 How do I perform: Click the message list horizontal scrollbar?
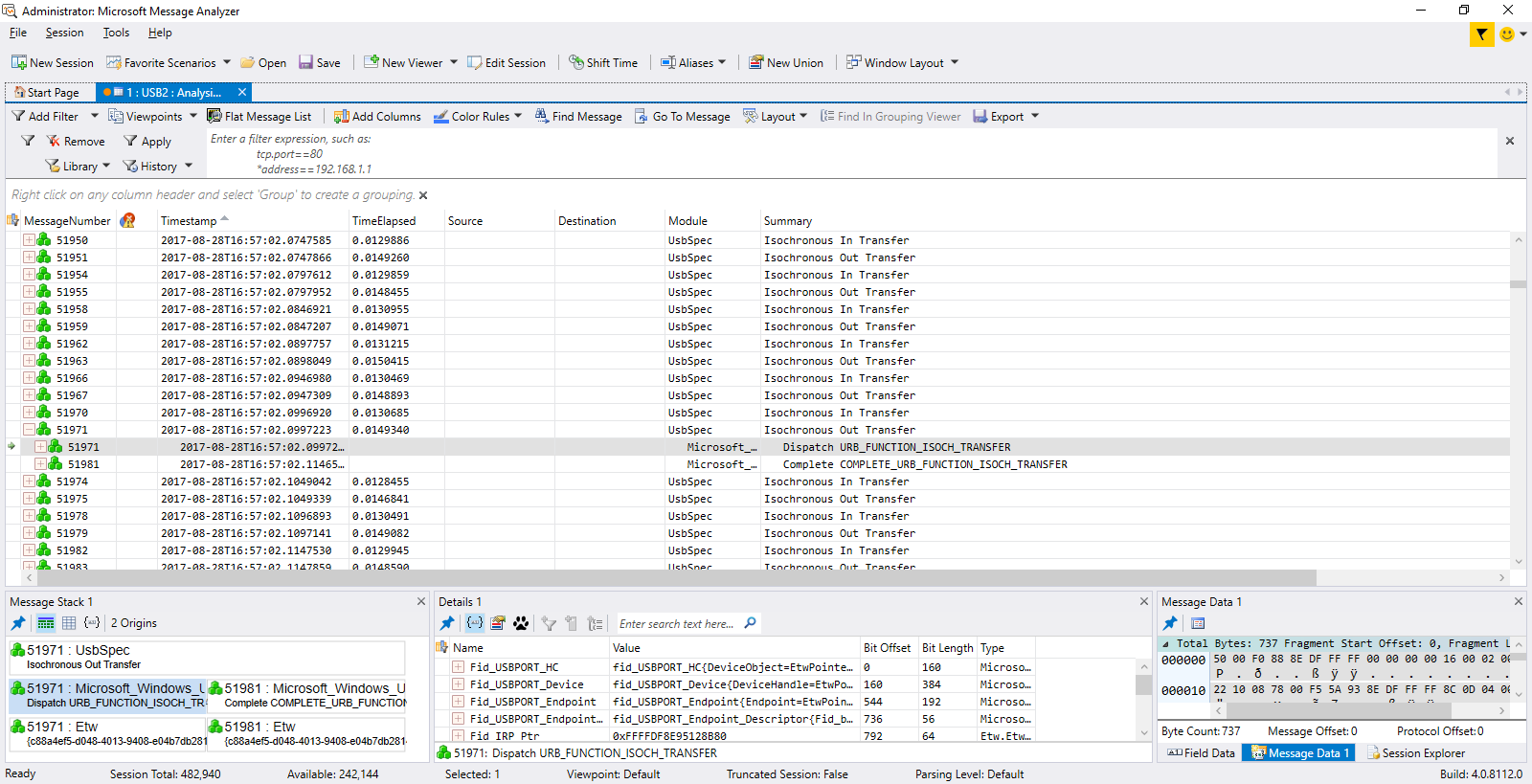(676, 577)
